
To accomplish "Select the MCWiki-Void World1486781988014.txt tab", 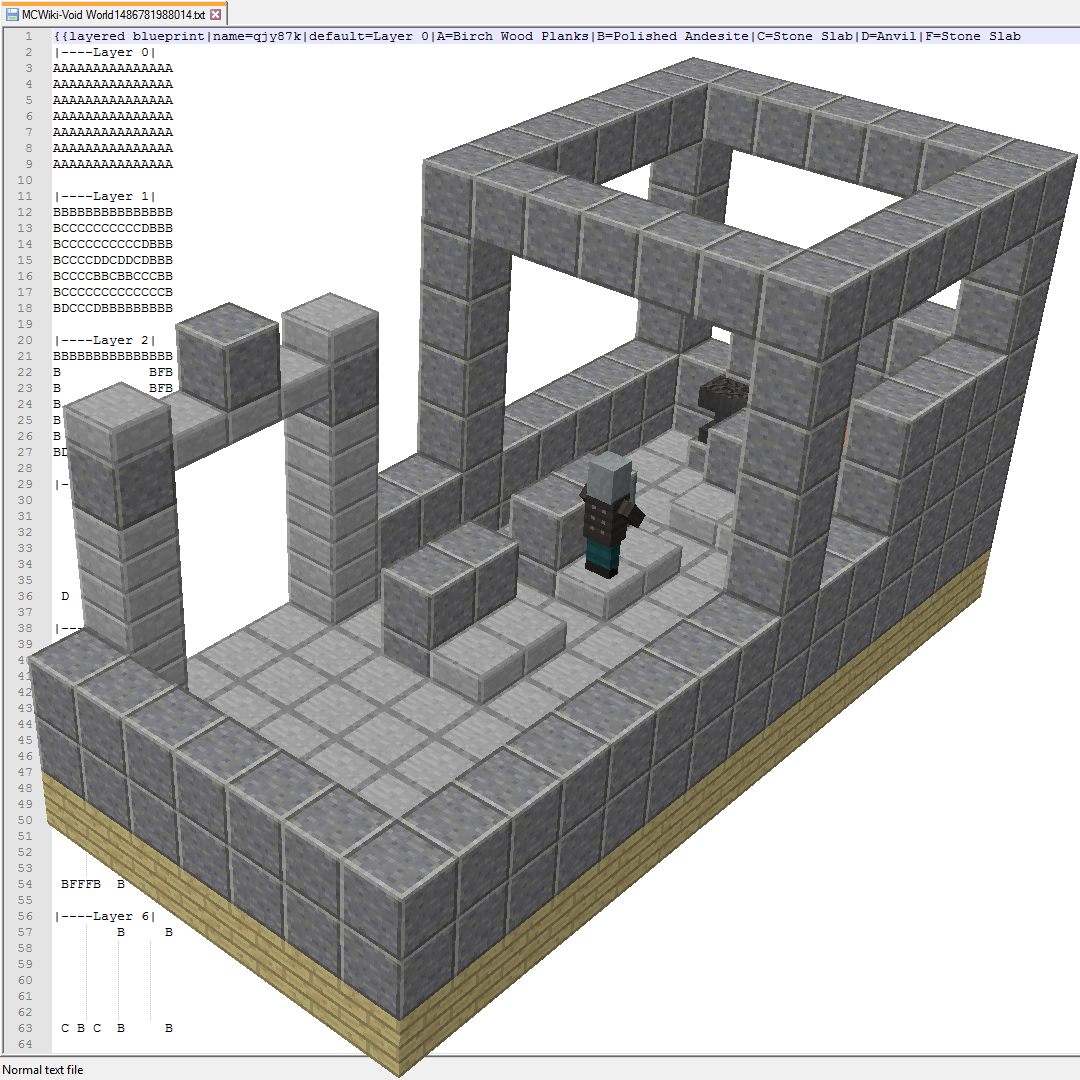I will pos(113,15).
